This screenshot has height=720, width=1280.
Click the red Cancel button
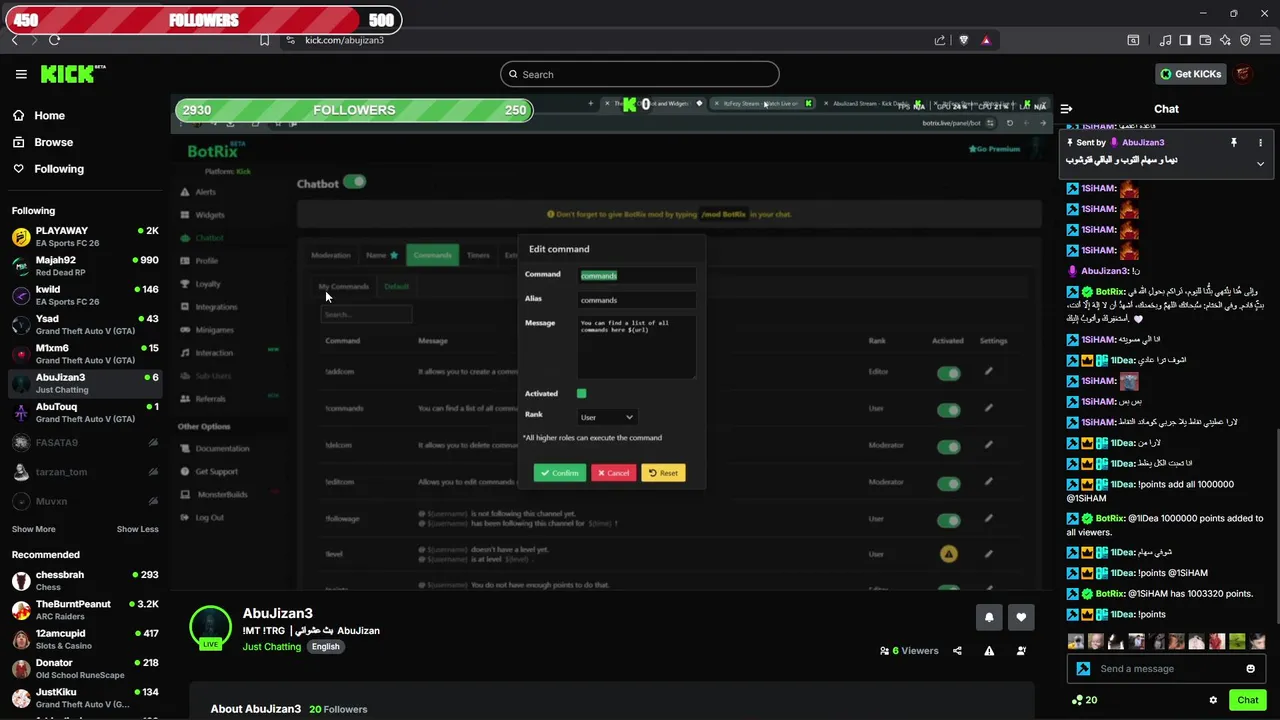point(613,473)
